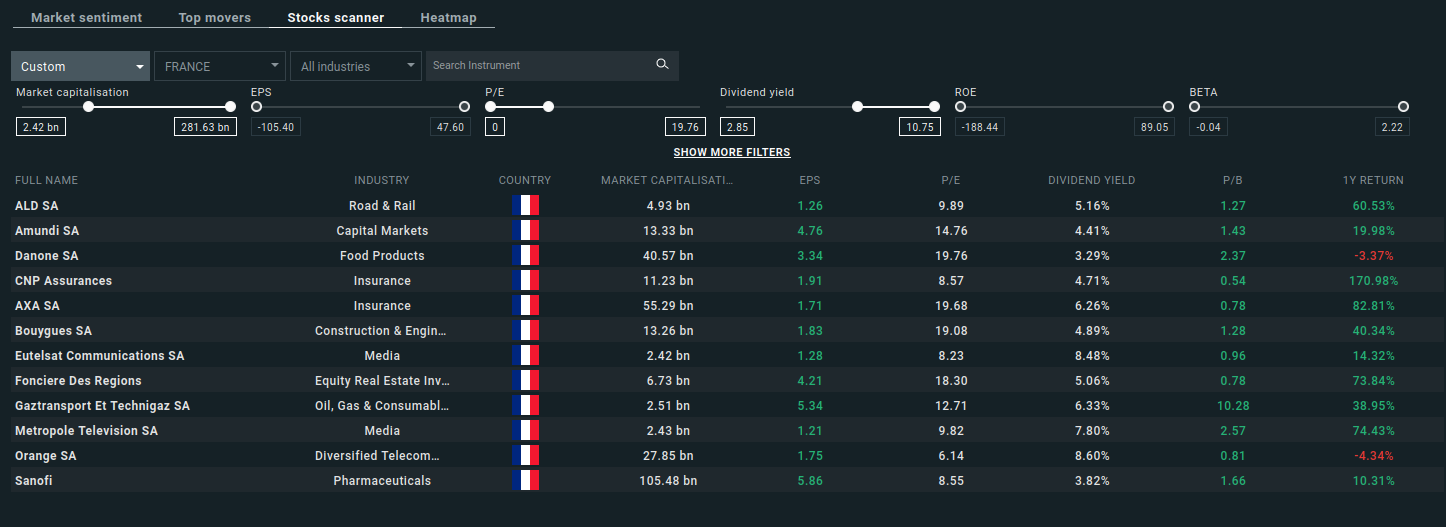Open the All industries dropdown
Screen dimensions: 1446x527
[356, 66]
